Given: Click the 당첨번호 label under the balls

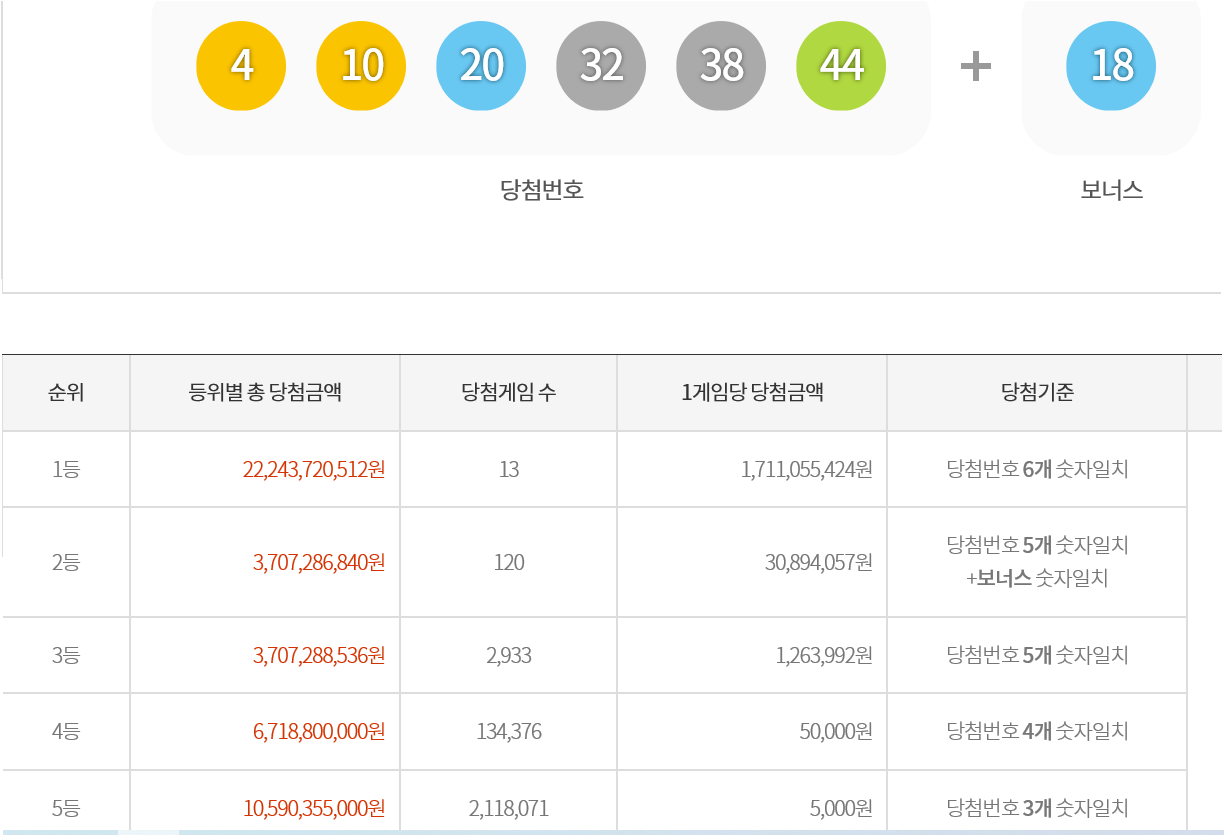Looking at the screenshot, I should tap(541, 190).
